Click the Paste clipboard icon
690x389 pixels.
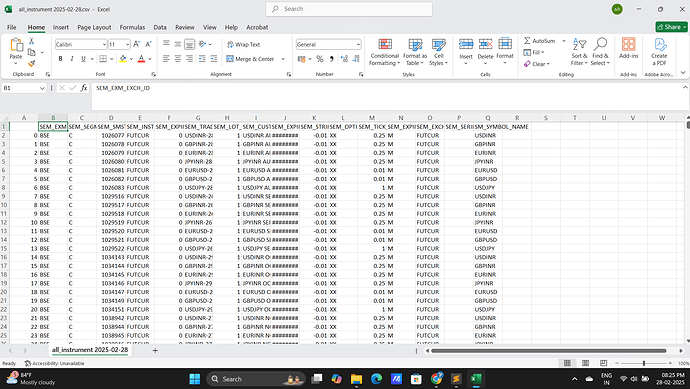click(16, 45)
